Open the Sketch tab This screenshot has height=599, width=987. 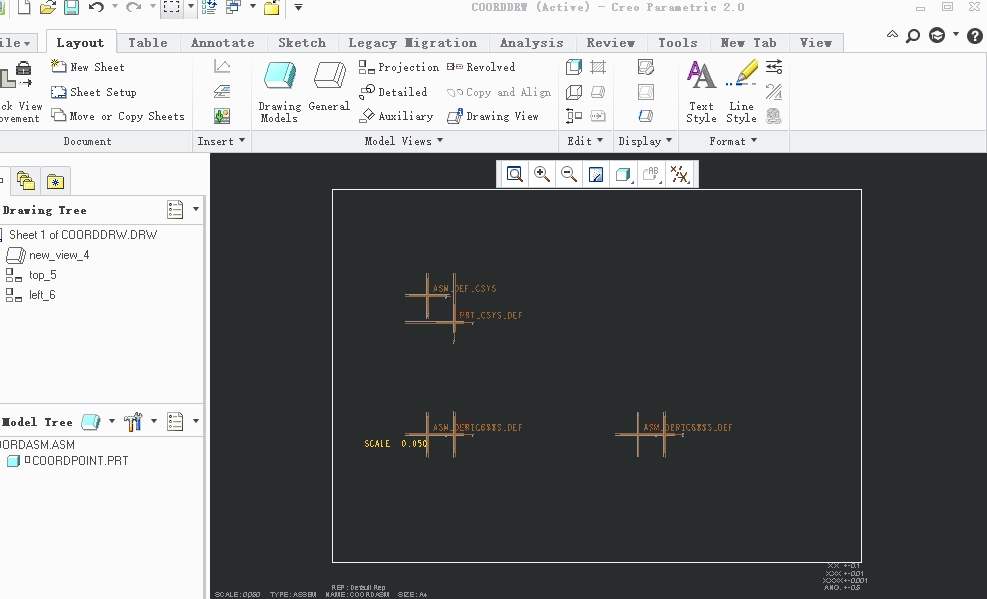(302, 43)
